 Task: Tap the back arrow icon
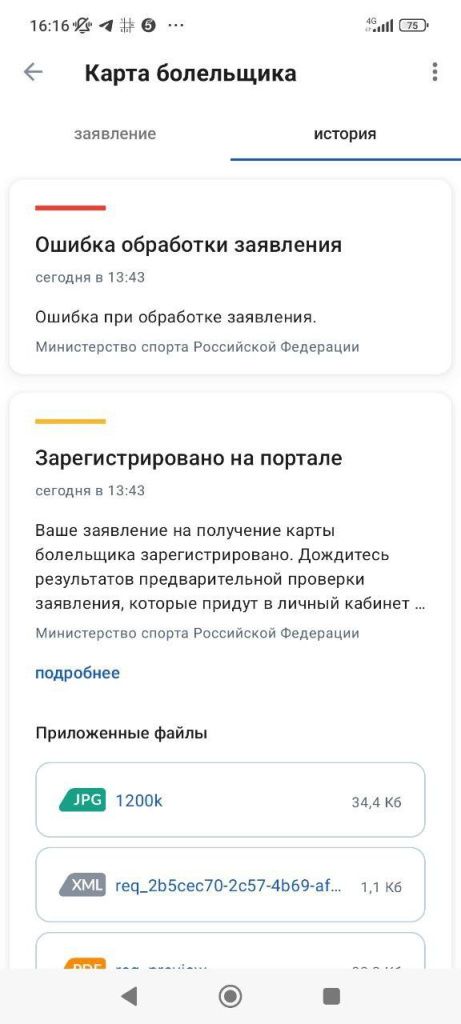coord(33,72)
